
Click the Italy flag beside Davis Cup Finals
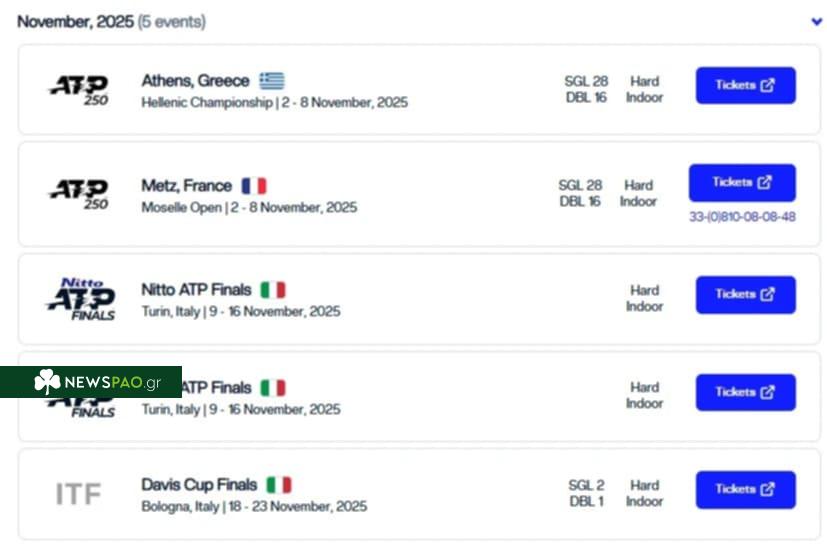278,485
